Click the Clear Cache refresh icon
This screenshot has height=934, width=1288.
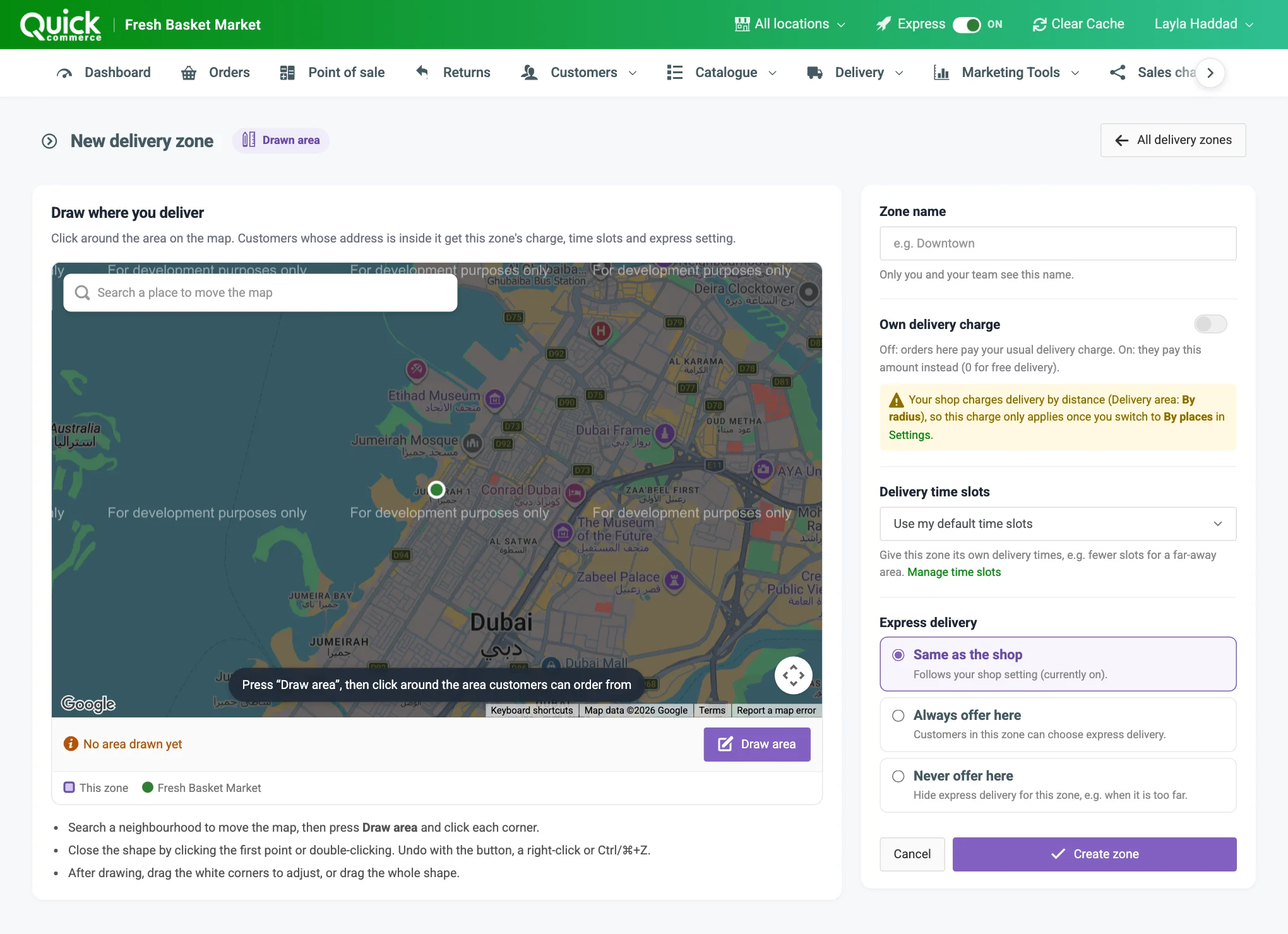click(1039, 25)
